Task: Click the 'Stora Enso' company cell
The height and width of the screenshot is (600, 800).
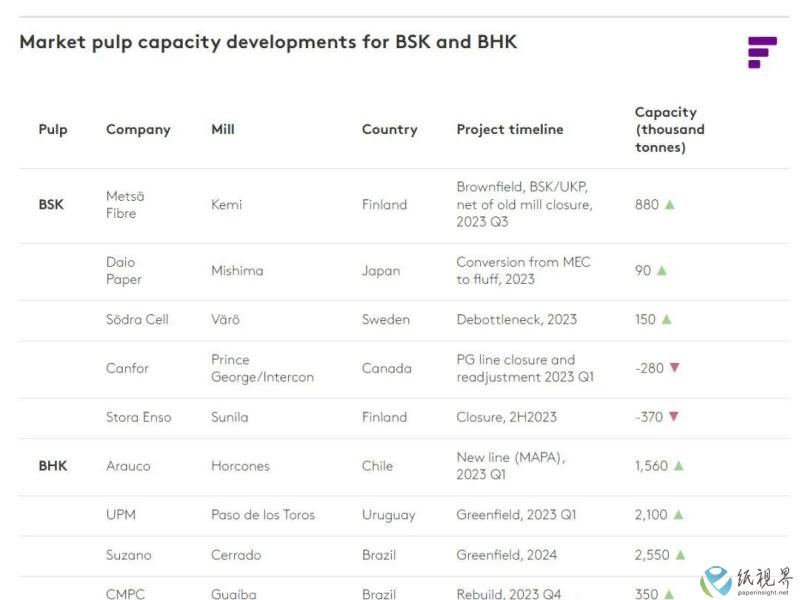Action: [x=139, y=417]
